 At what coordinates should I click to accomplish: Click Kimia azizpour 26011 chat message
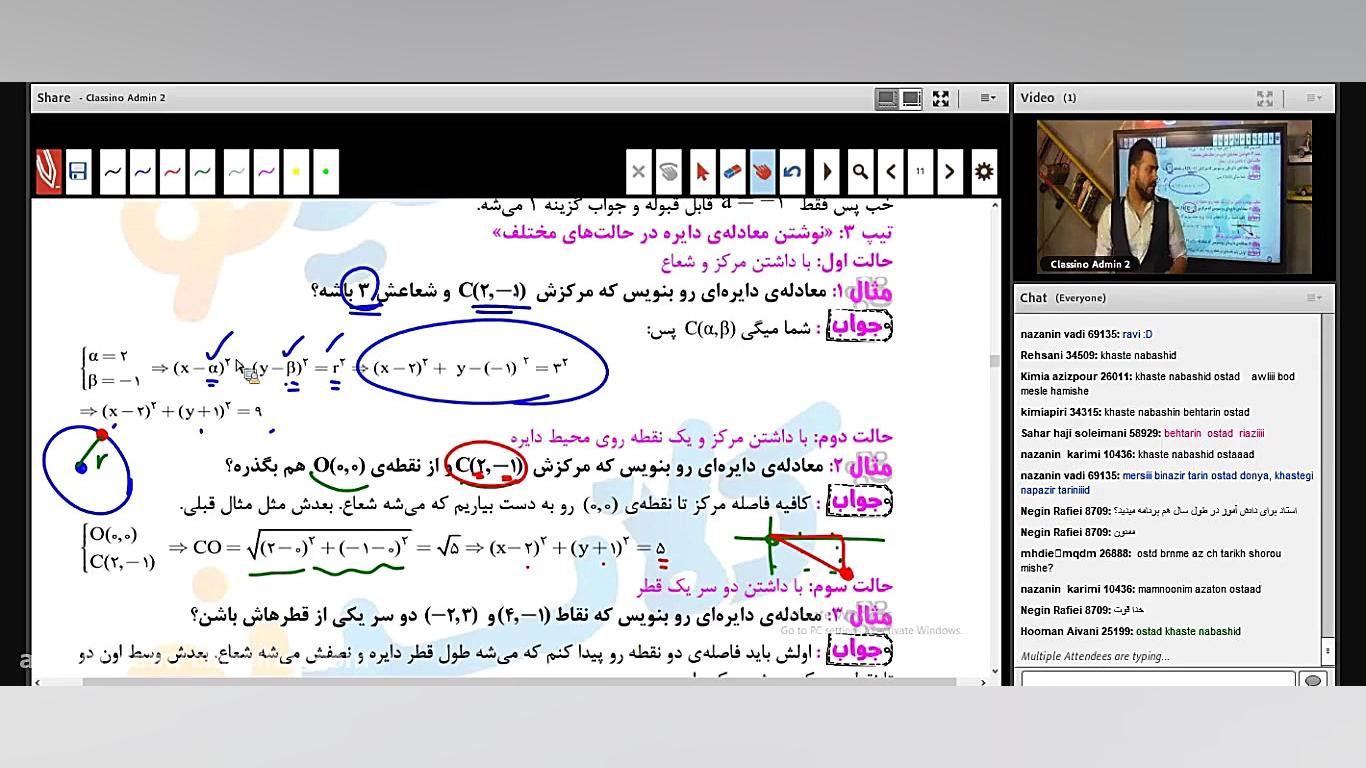(1158, 384)
